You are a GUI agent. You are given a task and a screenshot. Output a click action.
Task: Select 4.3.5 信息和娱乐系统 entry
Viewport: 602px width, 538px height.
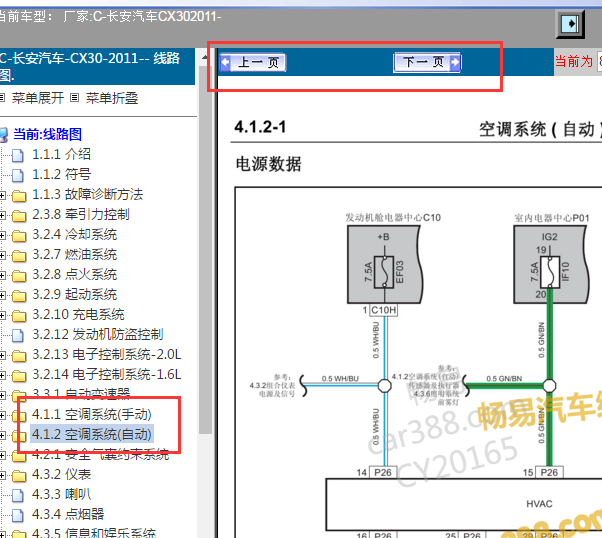[94, 533]
